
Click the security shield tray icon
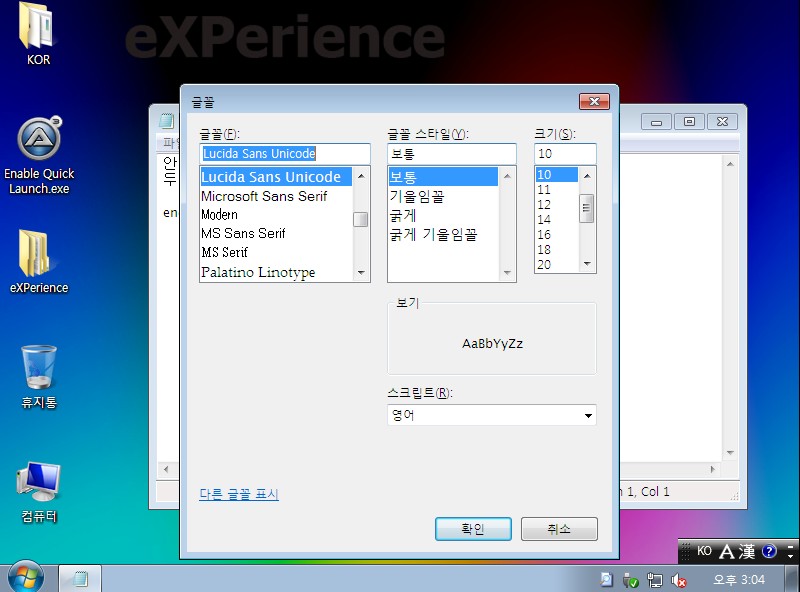click(631, 580)
